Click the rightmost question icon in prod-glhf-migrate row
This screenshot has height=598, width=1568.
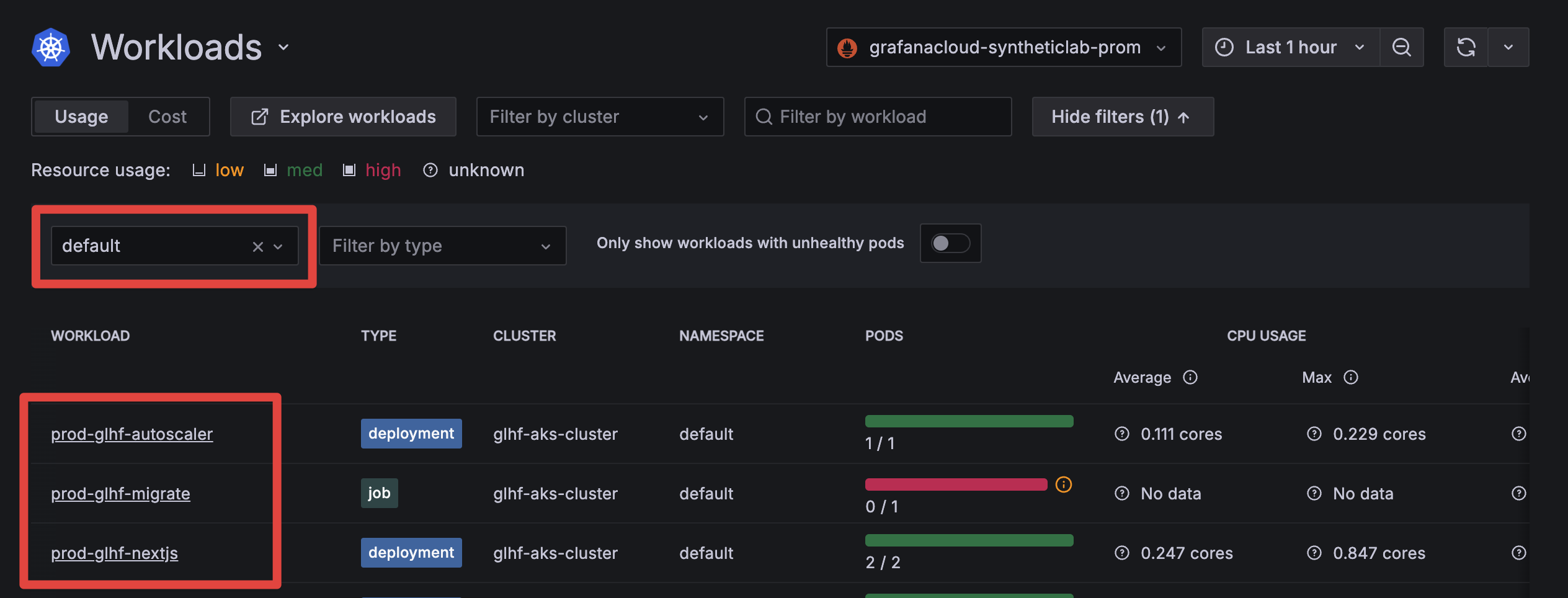[1519, 493]
